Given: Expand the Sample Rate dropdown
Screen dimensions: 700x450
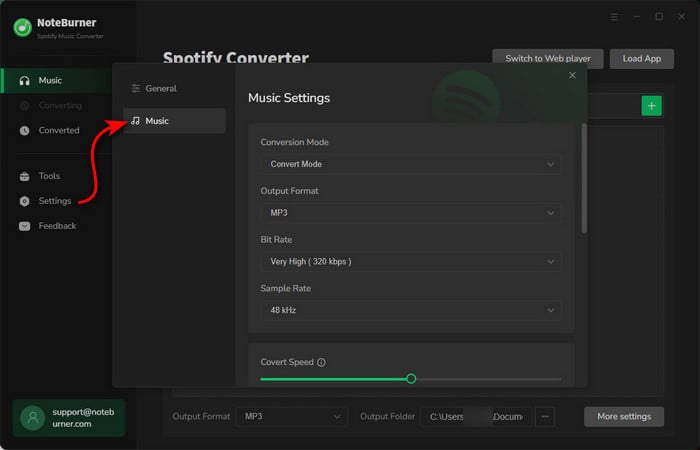Looking at the screenshot, I should click(x=411, y=310).
